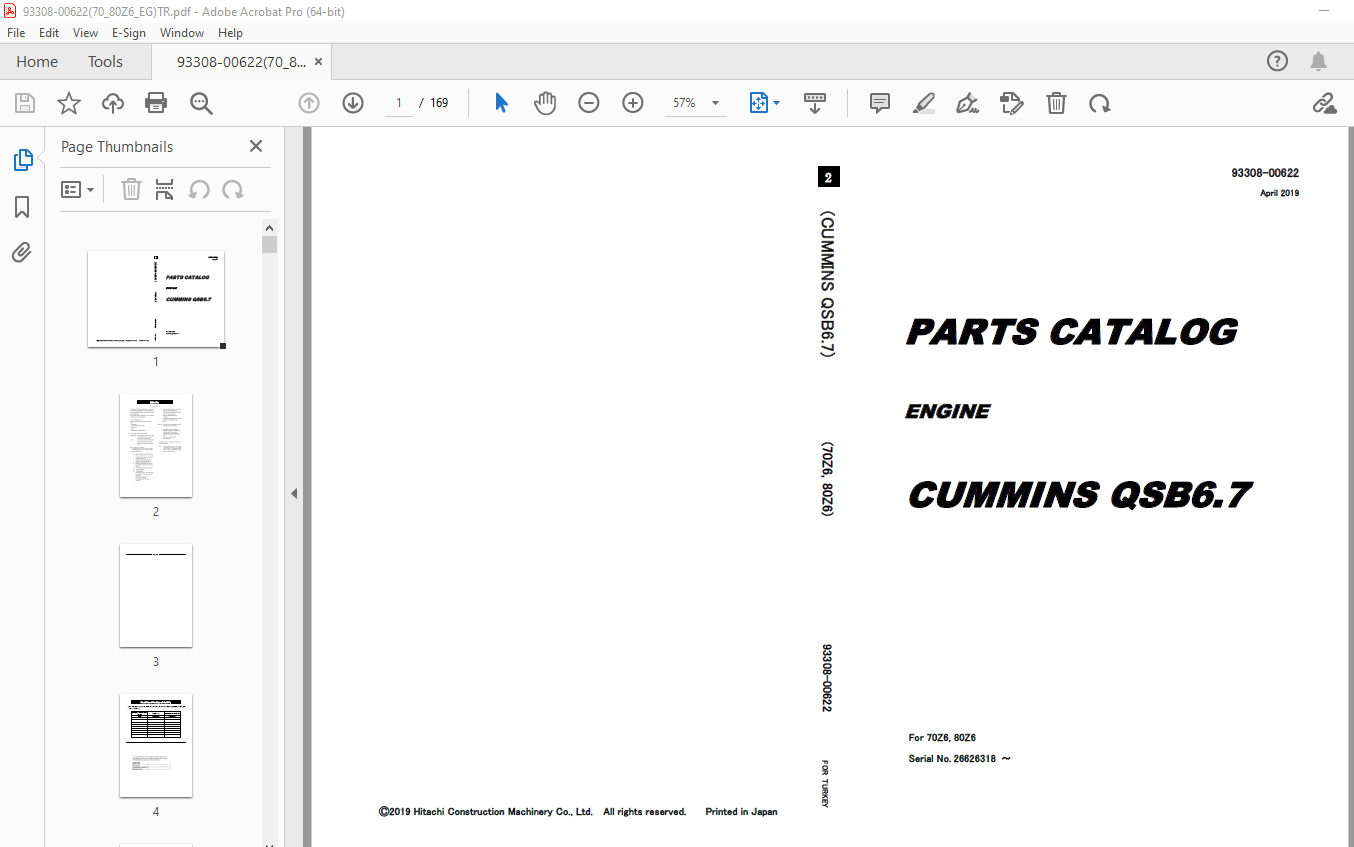Viewport: 1354px width, 847px height.
Task: Open the zoom percentage dropdown
Action: point(715,103)
